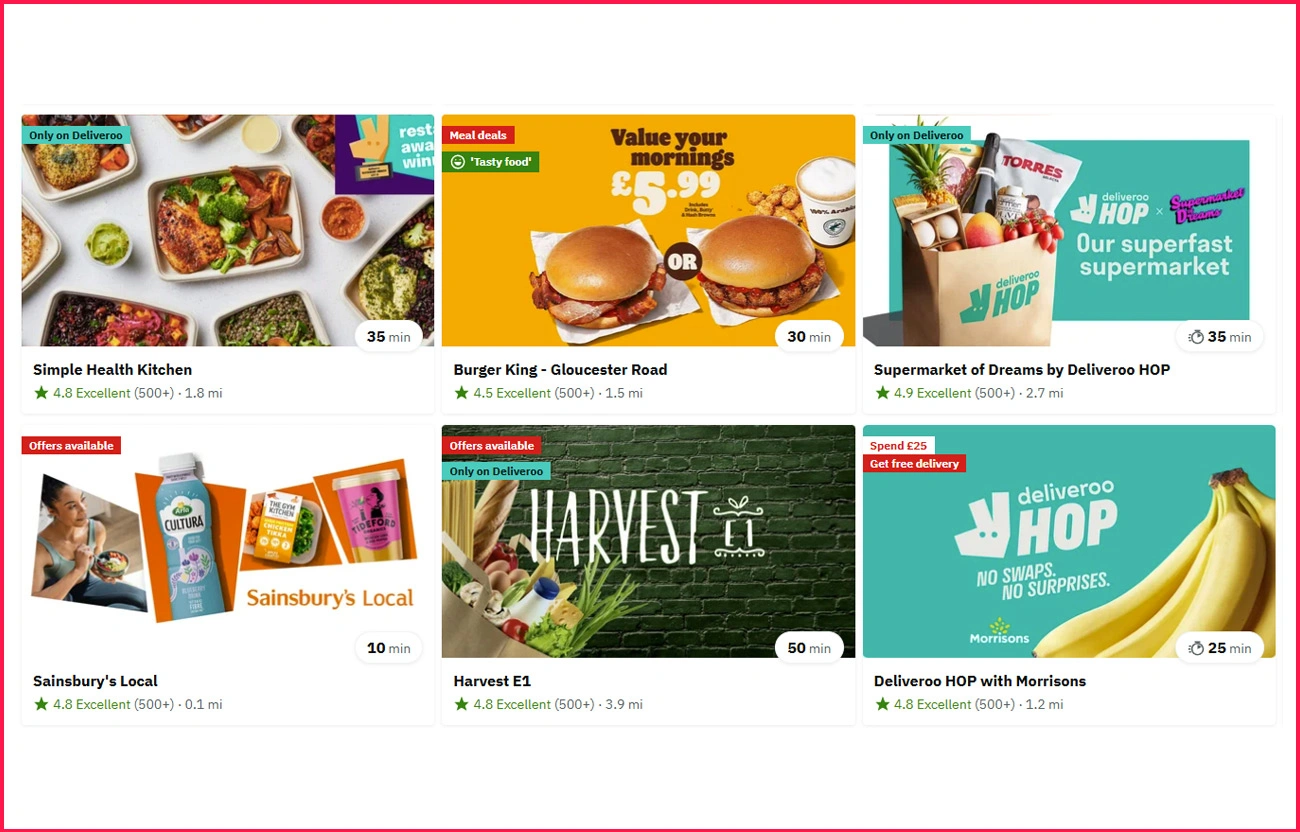Select the 'Offers available' tag on Sainsbury's Local

71,446
